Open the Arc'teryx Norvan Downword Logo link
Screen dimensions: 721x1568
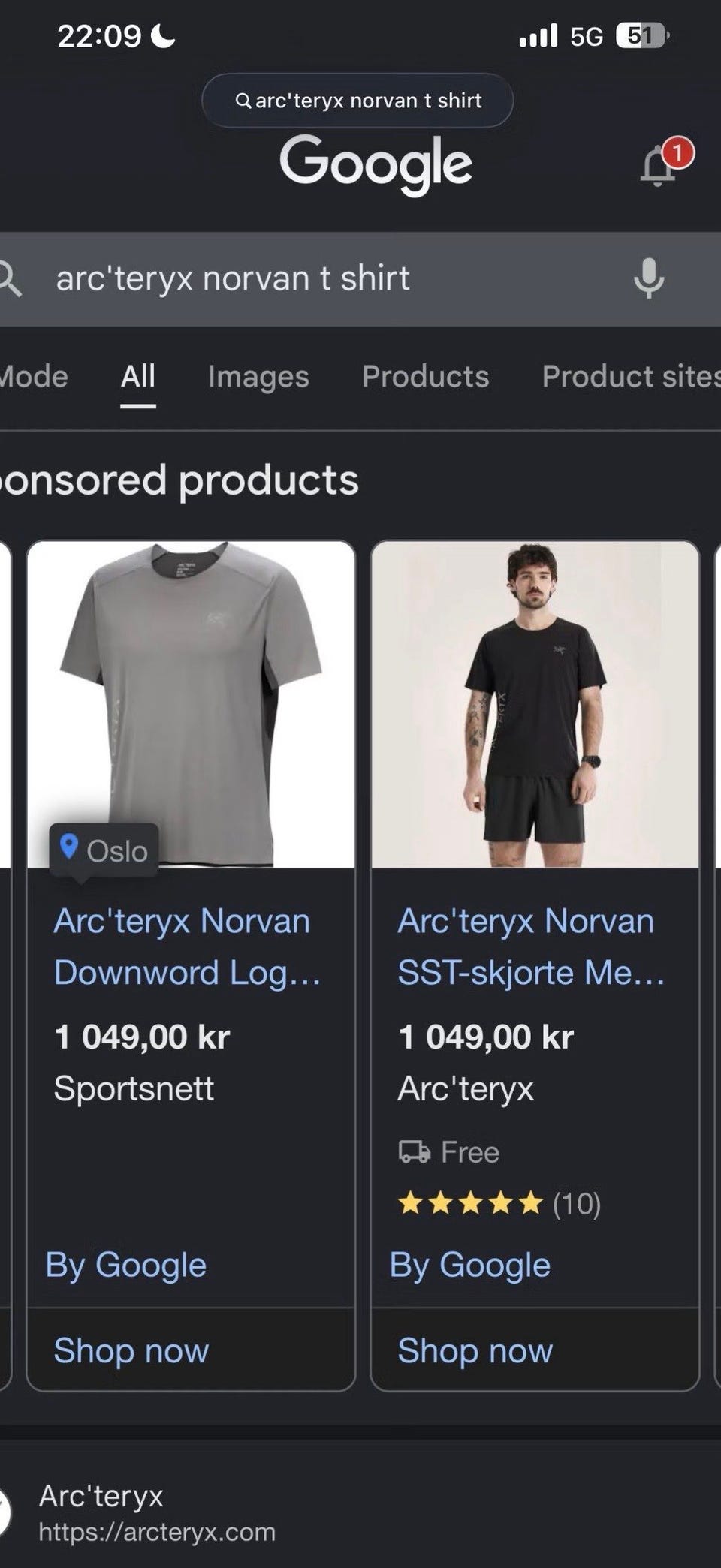coord(187,947)
